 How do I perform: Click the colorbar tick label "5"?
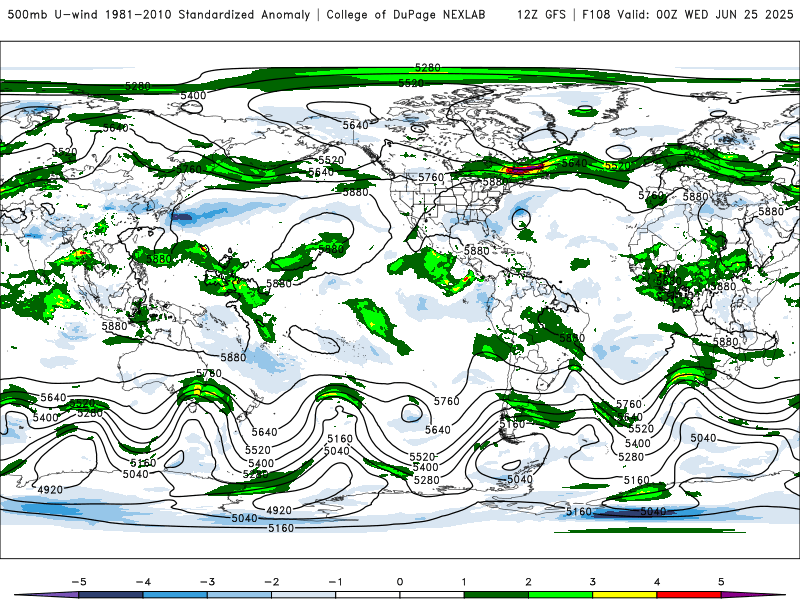[x=721, y=582]
